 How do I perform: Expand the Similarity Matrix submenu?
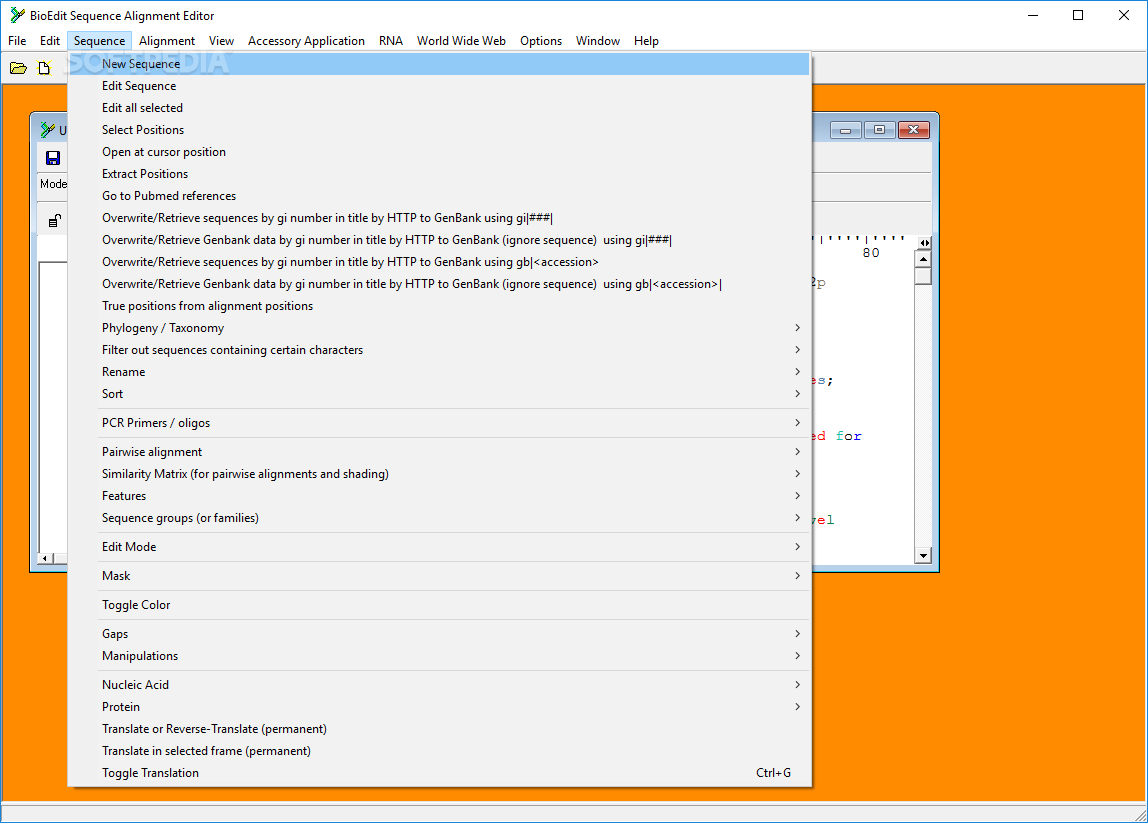pos(439,474)
